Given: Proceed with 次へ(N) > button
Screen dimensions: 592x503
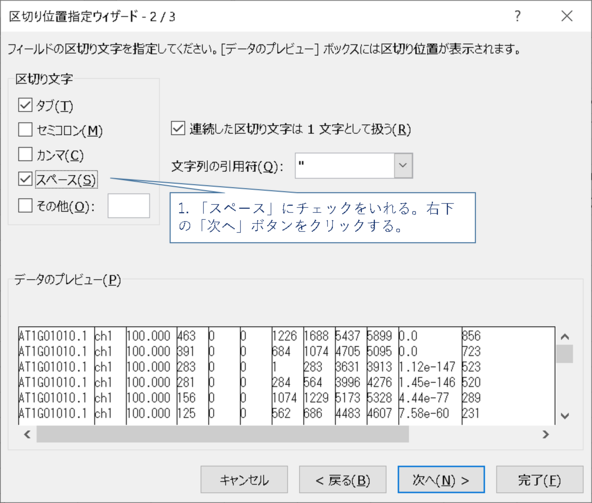Looking at the screenshot, I should tap(441, 480).
